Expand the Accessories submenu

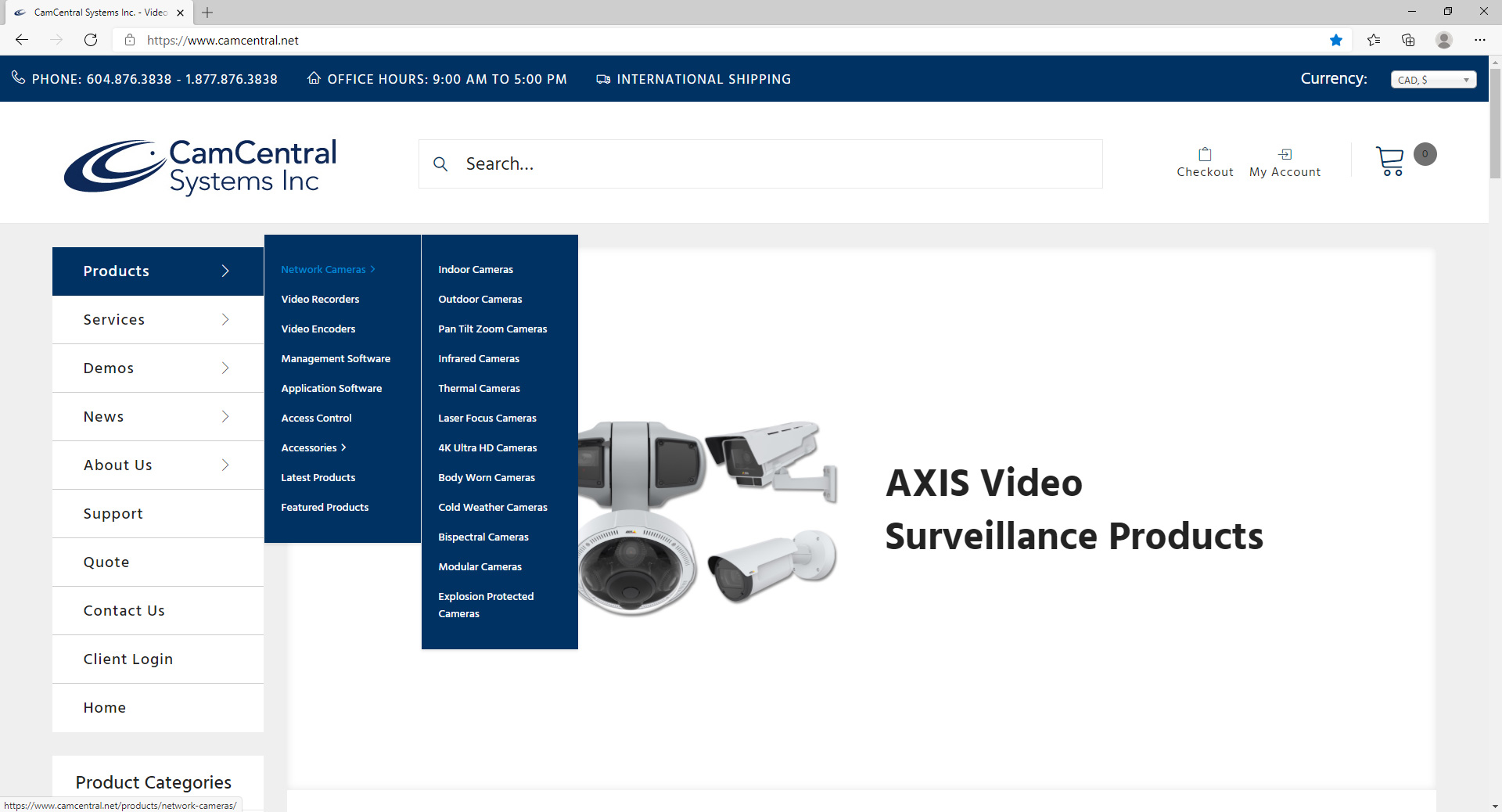313,447
